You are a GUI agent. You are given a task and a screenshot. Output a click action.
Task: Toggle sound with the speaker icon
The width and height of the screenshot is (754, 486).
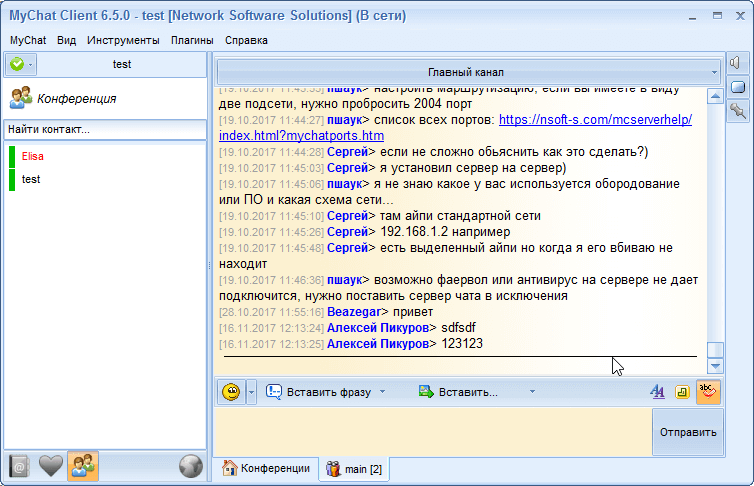click(738, 63)
